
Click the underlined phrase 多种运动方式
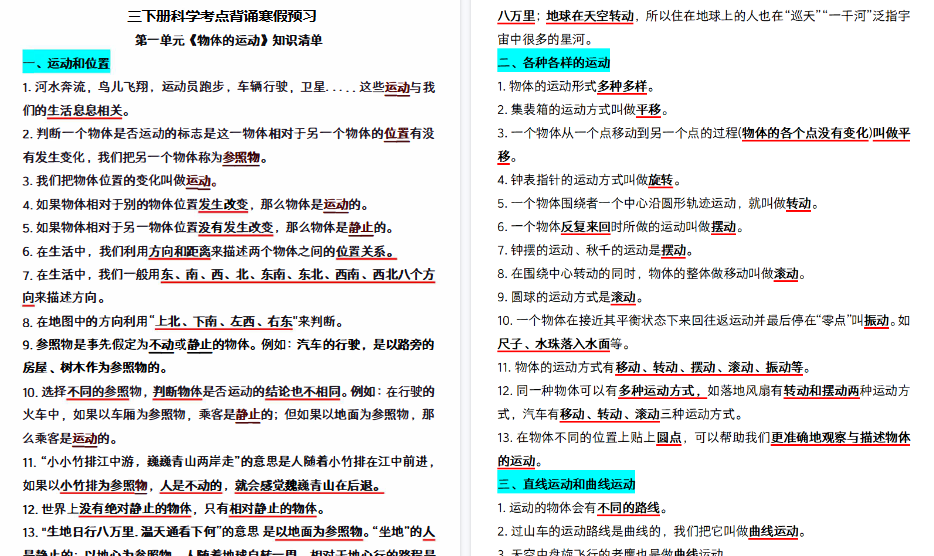pos(656,391)
